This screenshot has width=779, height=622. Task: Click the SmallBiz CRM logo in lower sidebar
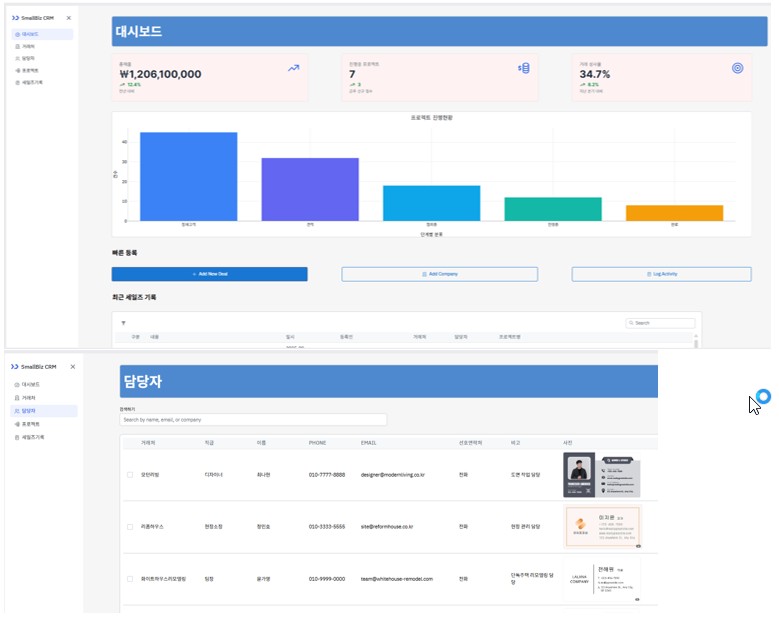[x=36, y=367]
